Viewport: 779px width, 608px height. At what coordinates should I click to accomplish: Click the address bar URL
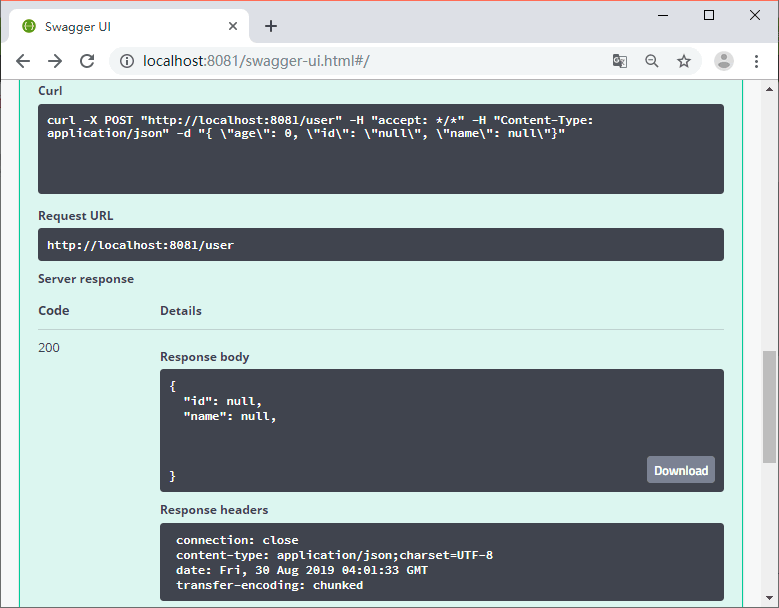tap(256, 61)
